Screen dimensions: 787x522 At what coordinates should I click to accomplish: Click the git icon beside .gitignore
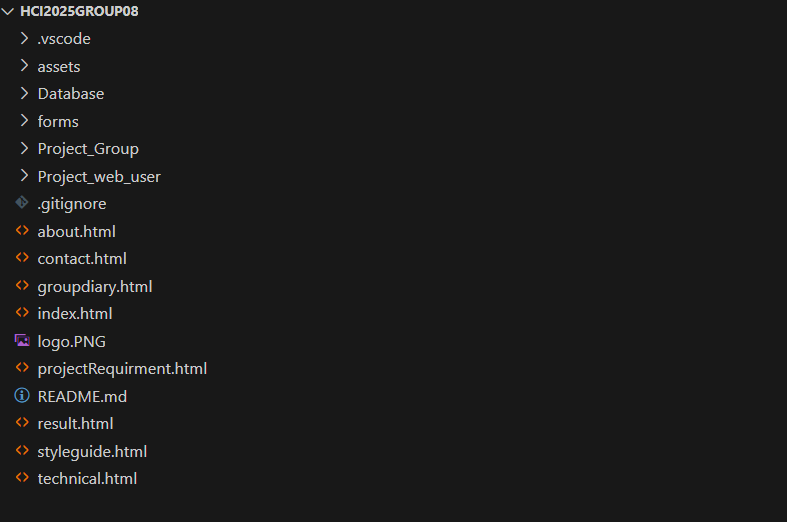coord(22,203)
